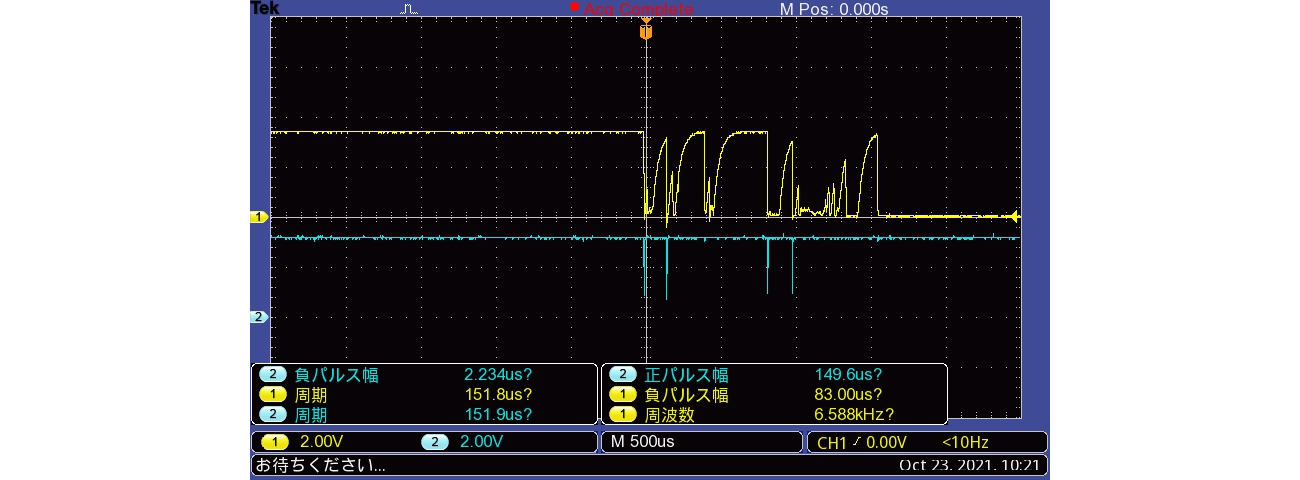Screen dimensions: 1300x480
Task: Select channel 2 2.00V scale readout
Action: (465, 442)
